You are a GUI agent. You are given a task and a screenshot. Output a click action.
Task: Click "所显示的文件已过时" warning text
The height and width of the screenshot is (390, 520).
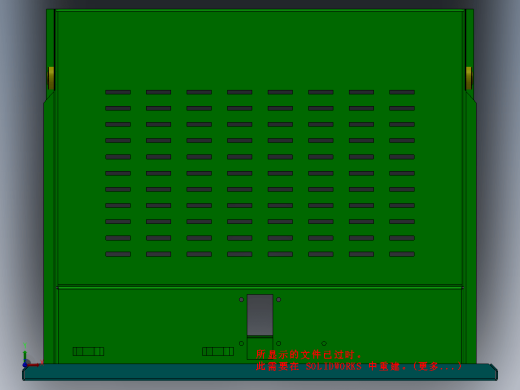click(x=308, y=354)
